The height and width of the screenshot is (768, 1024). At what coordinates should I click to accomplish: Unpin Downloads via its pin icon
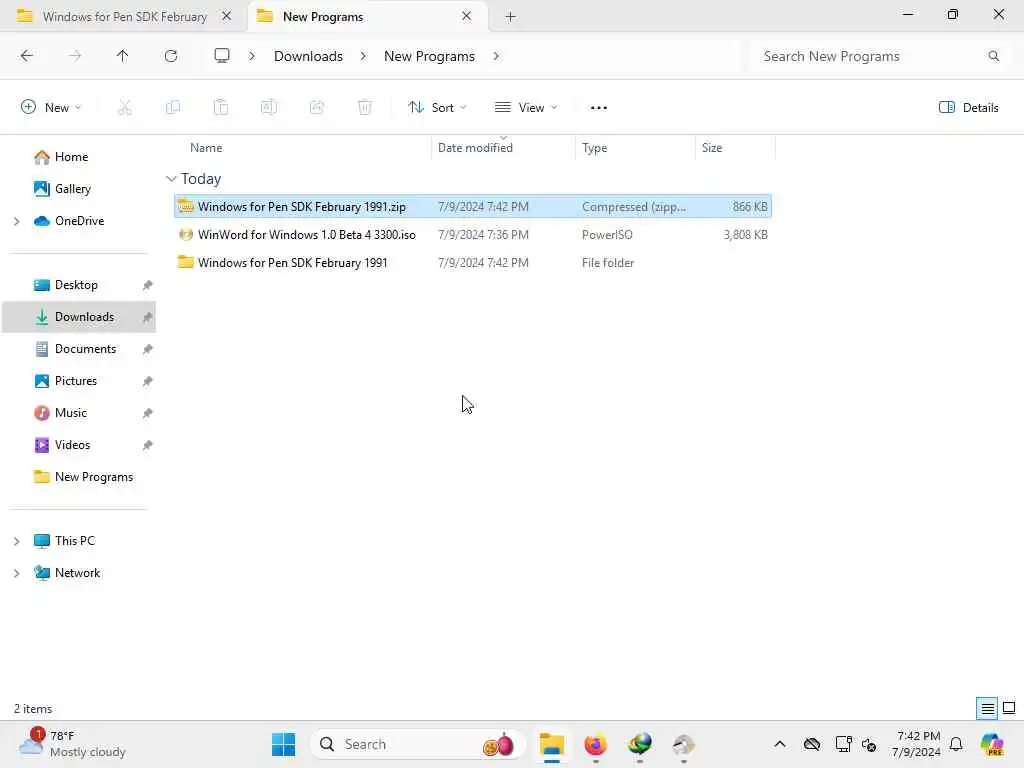147,317
